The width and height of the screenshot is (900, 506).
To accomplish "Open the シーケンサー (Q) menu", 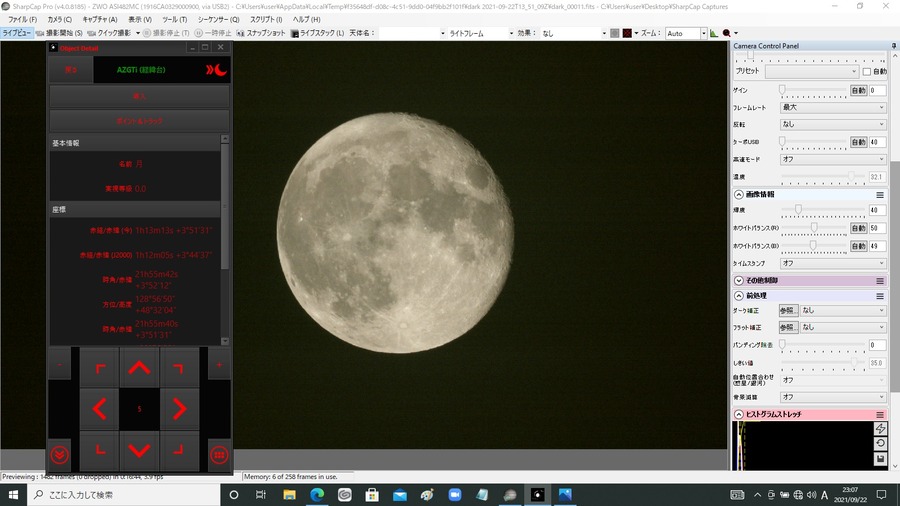I will (x=219, y=20).
